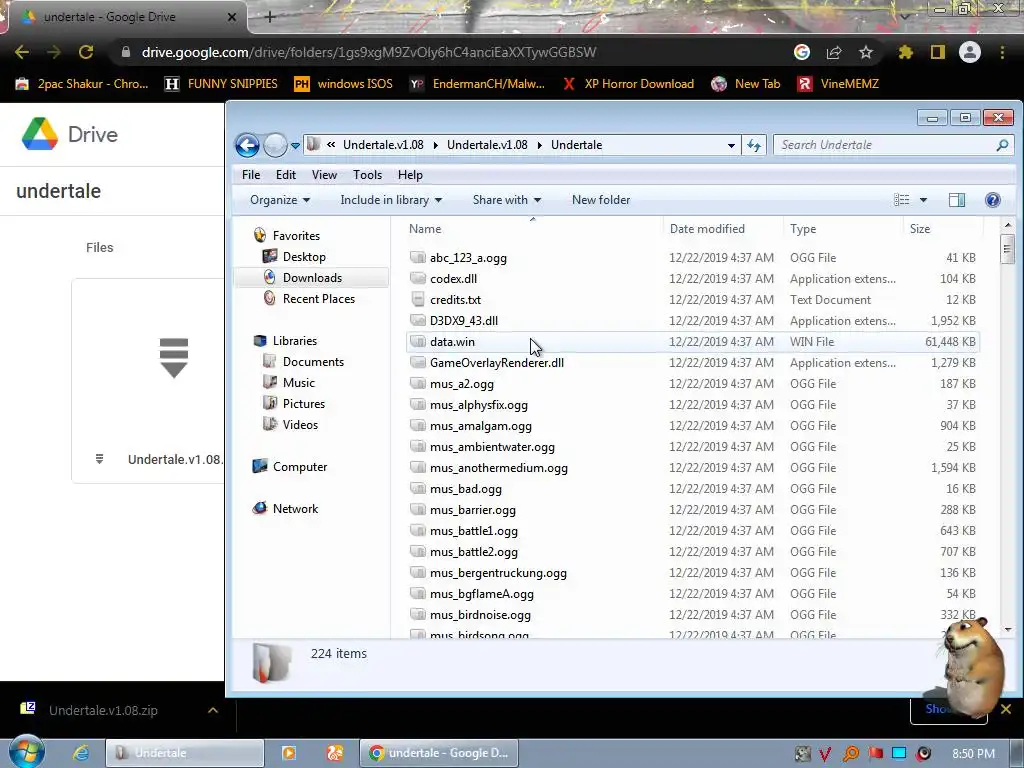The image size is (1024, 768).
Task: Click the Undertale crumb in address bar
Action: tap(576, 145)
